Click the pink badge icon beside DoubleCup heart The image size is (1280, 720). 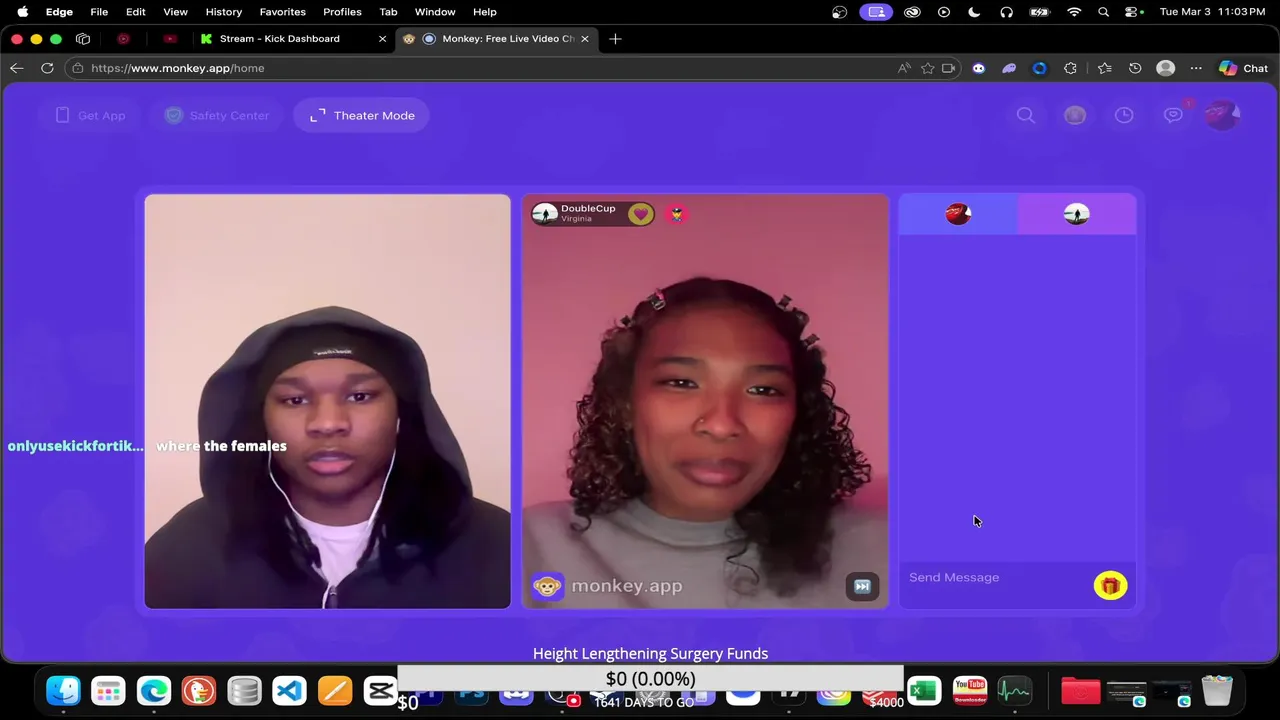[x=677, y=214]
